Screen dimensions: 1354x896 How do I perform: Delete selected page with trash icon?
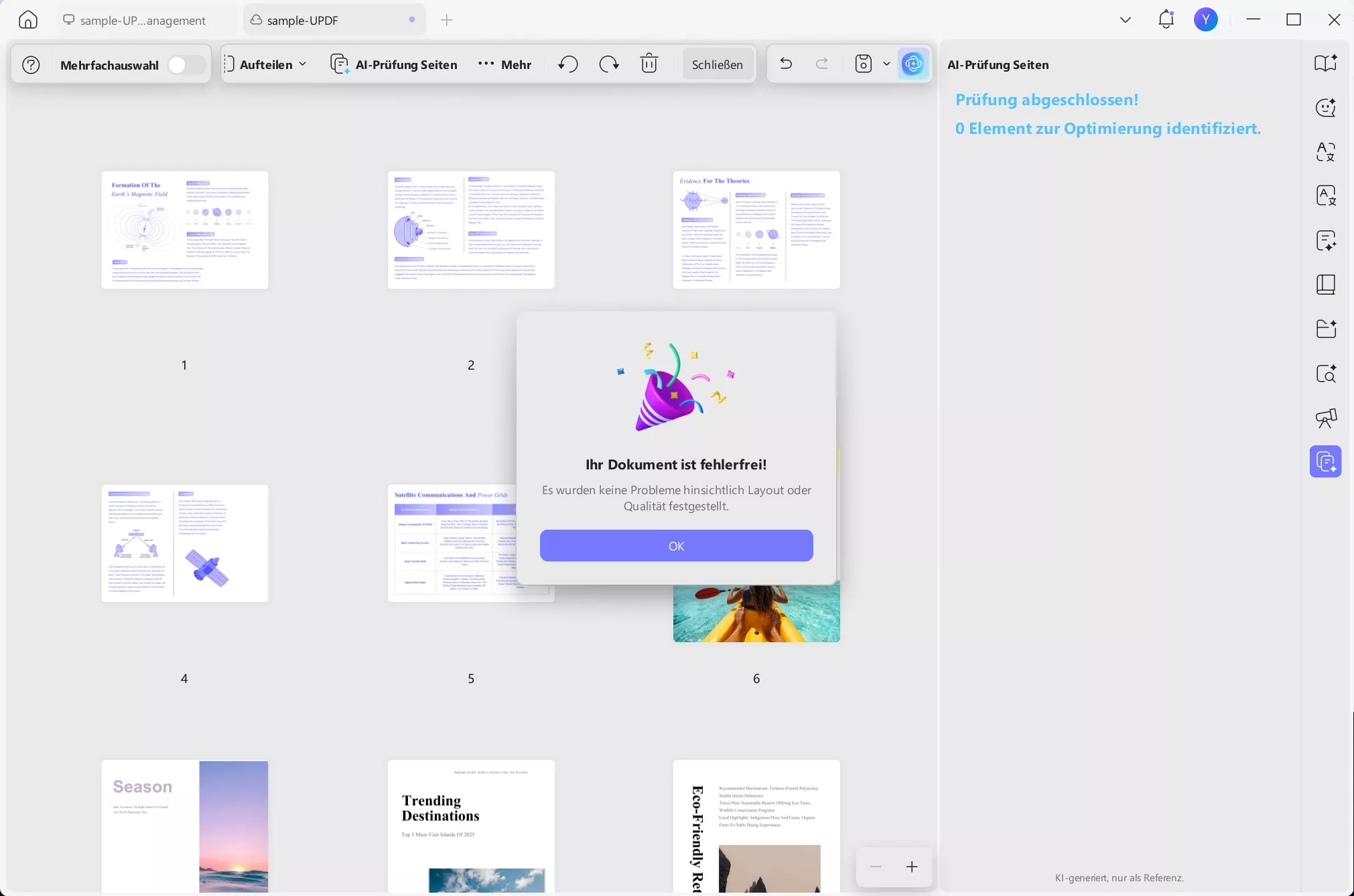[649, 64]
